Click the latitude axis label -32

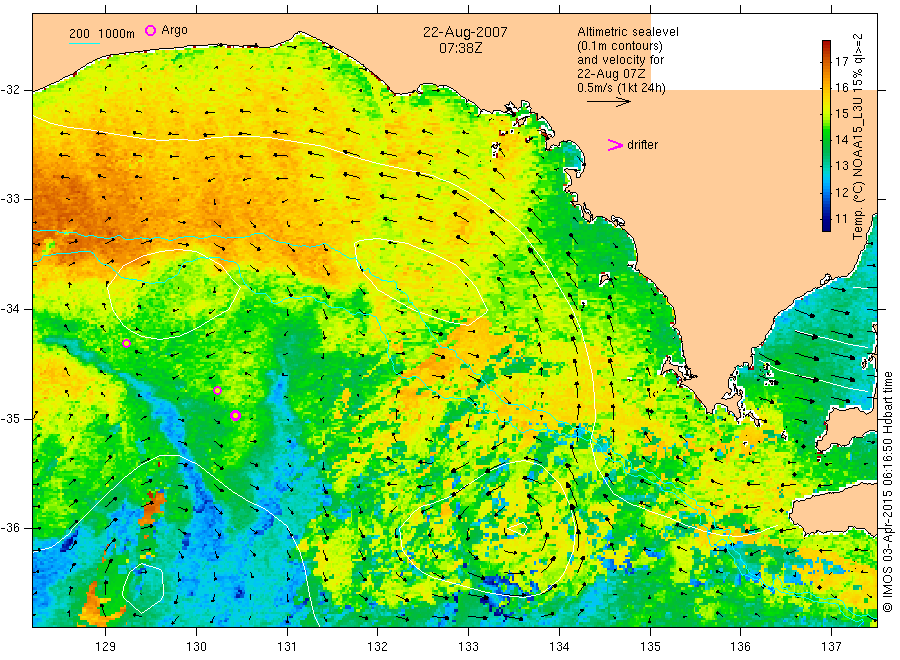10,90
